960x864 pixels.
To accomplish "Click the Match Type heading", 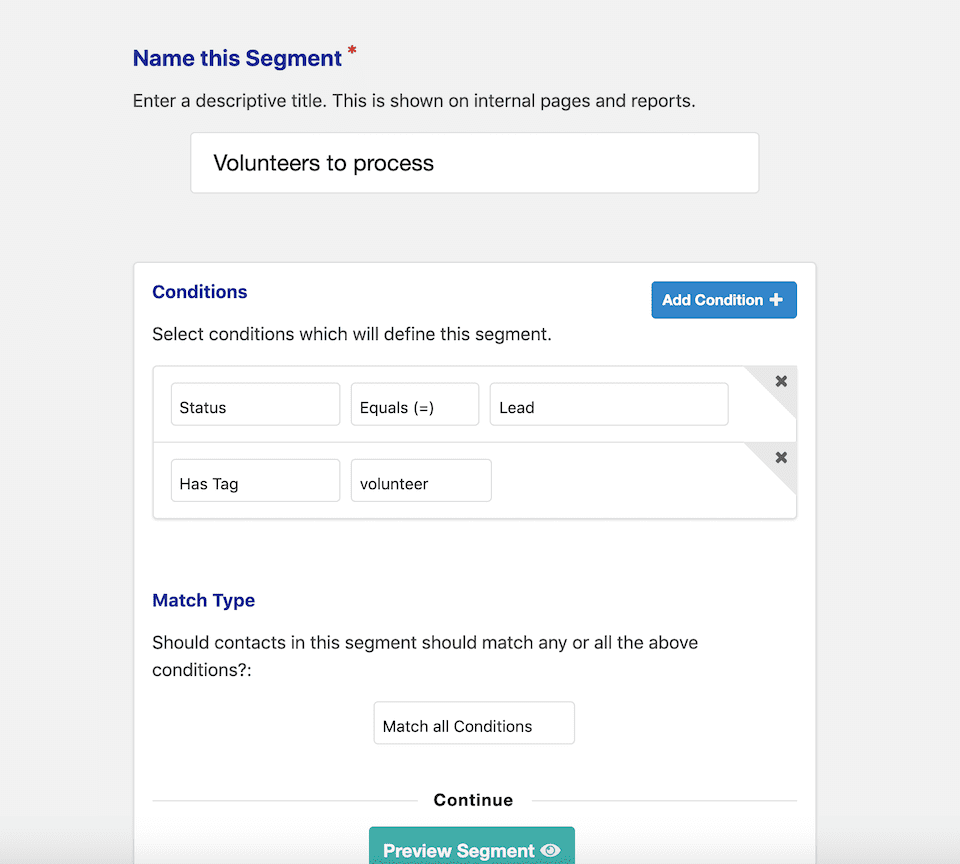I will click(x=204, y=600).
